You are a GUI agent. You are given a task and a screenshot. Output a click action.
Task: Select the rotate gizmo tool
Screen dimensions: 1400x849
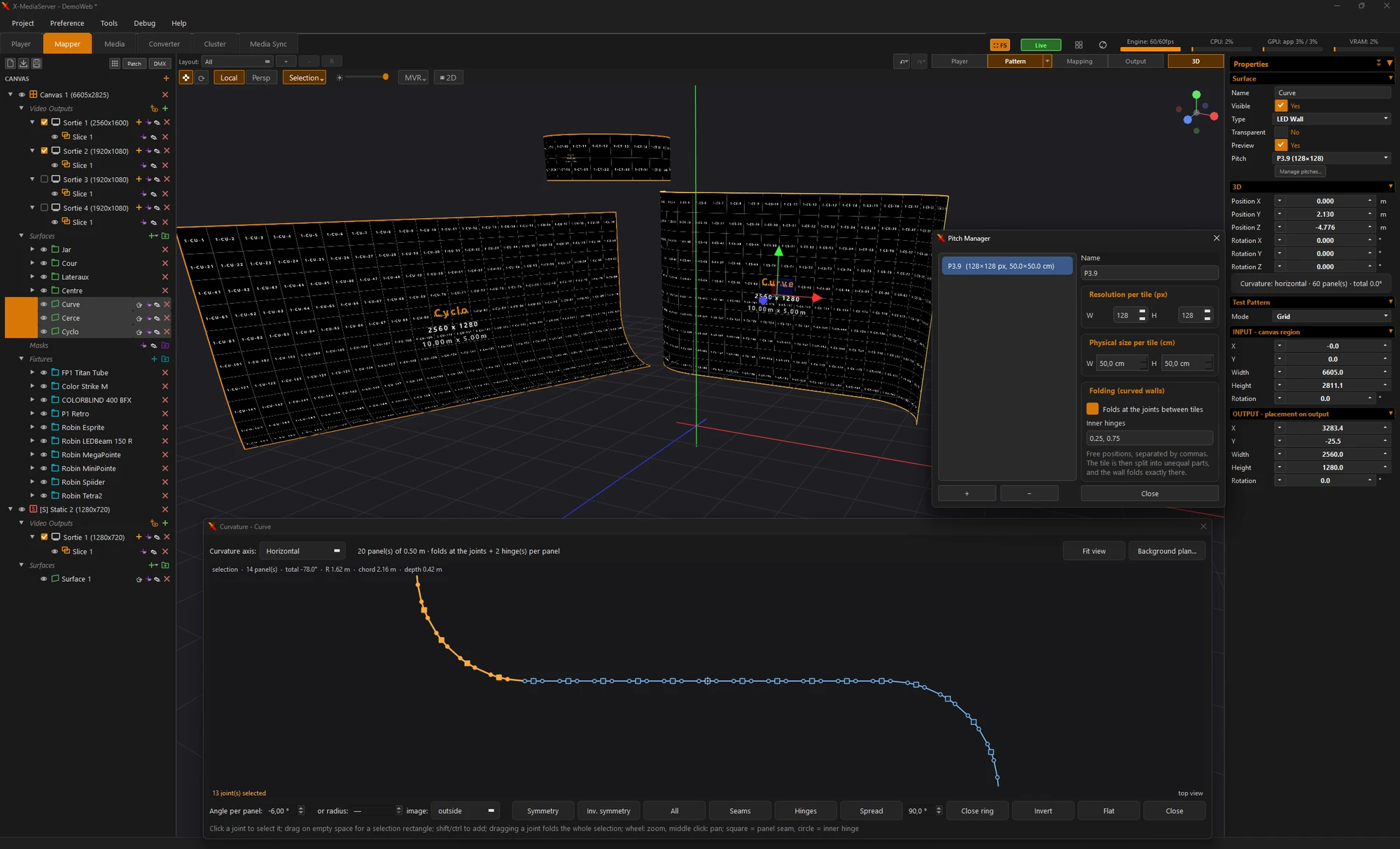coord(202,78)
